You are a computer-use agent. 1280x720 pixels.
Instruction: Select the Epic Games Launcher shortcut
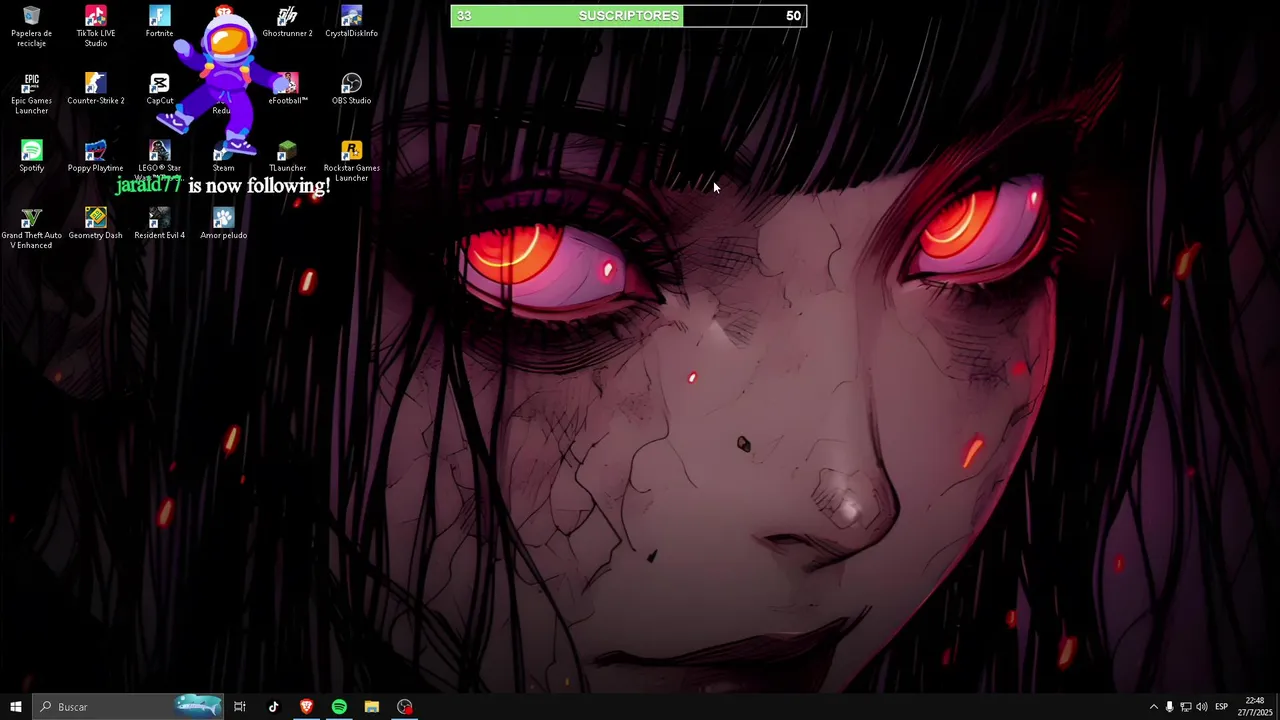(31, 93)
